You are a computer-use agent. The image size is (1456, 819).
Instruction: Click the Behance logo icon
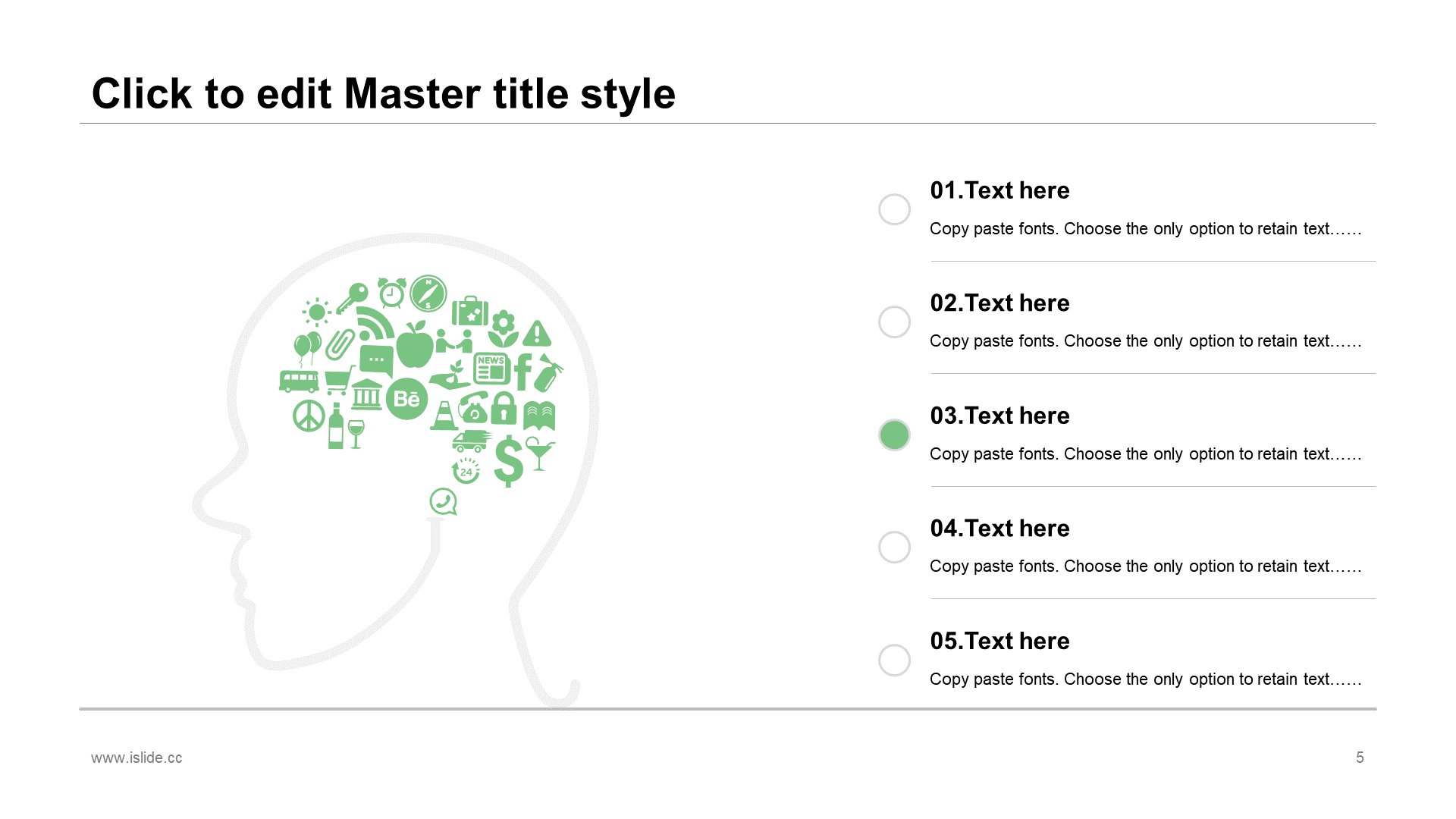tap(406, 399)
